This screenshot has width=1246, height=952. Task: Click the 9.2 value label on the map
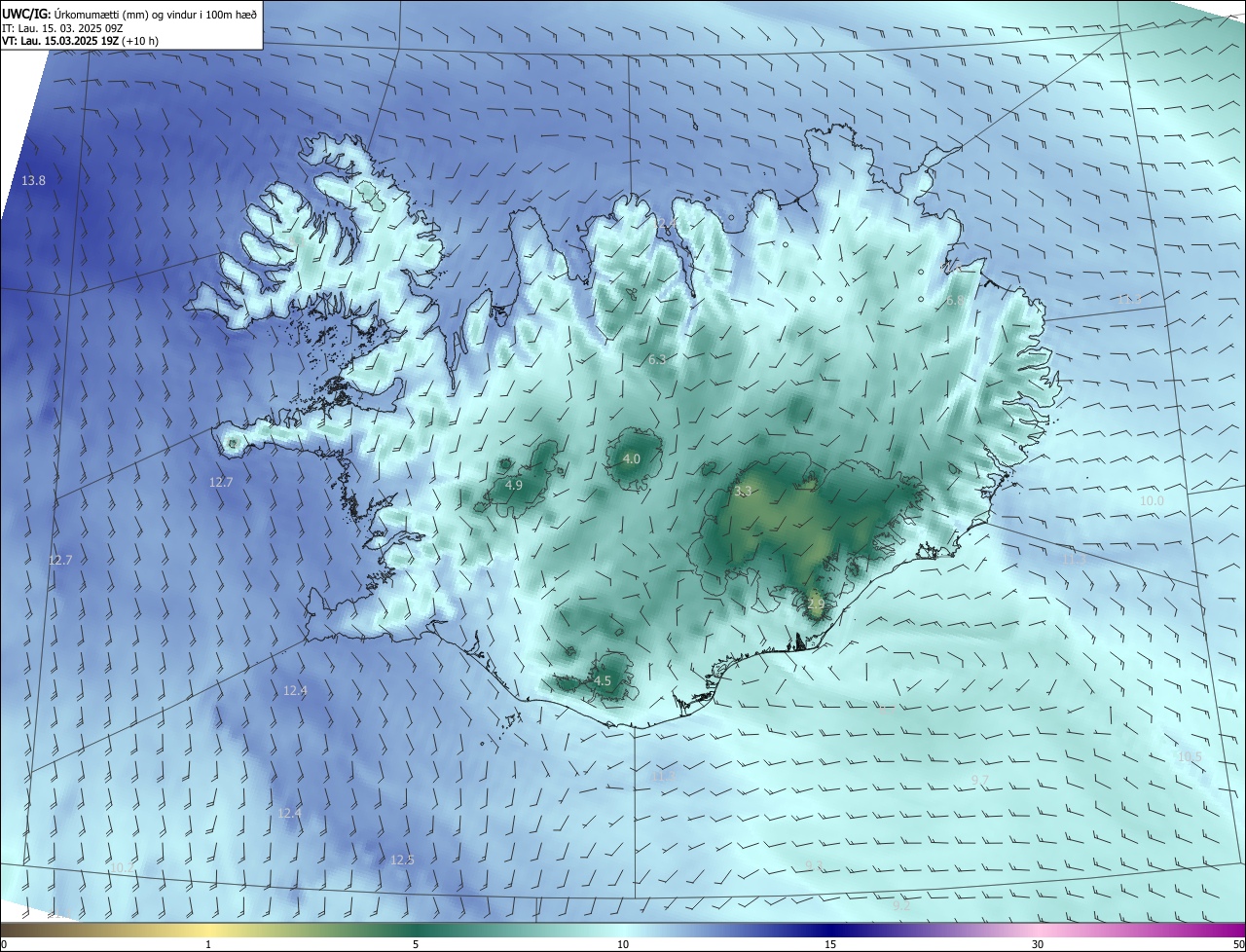pyautogui.click(x=901, y=906)
